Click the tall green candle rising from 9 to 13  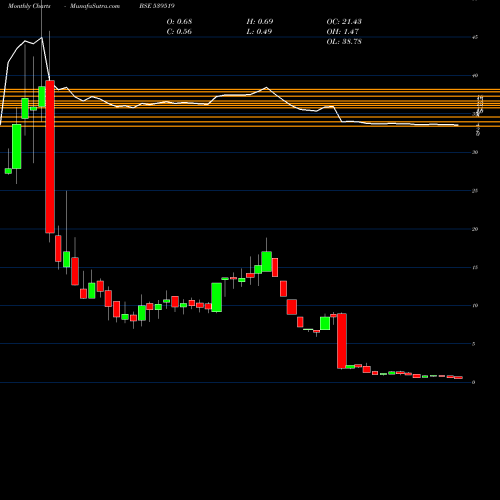217,297
